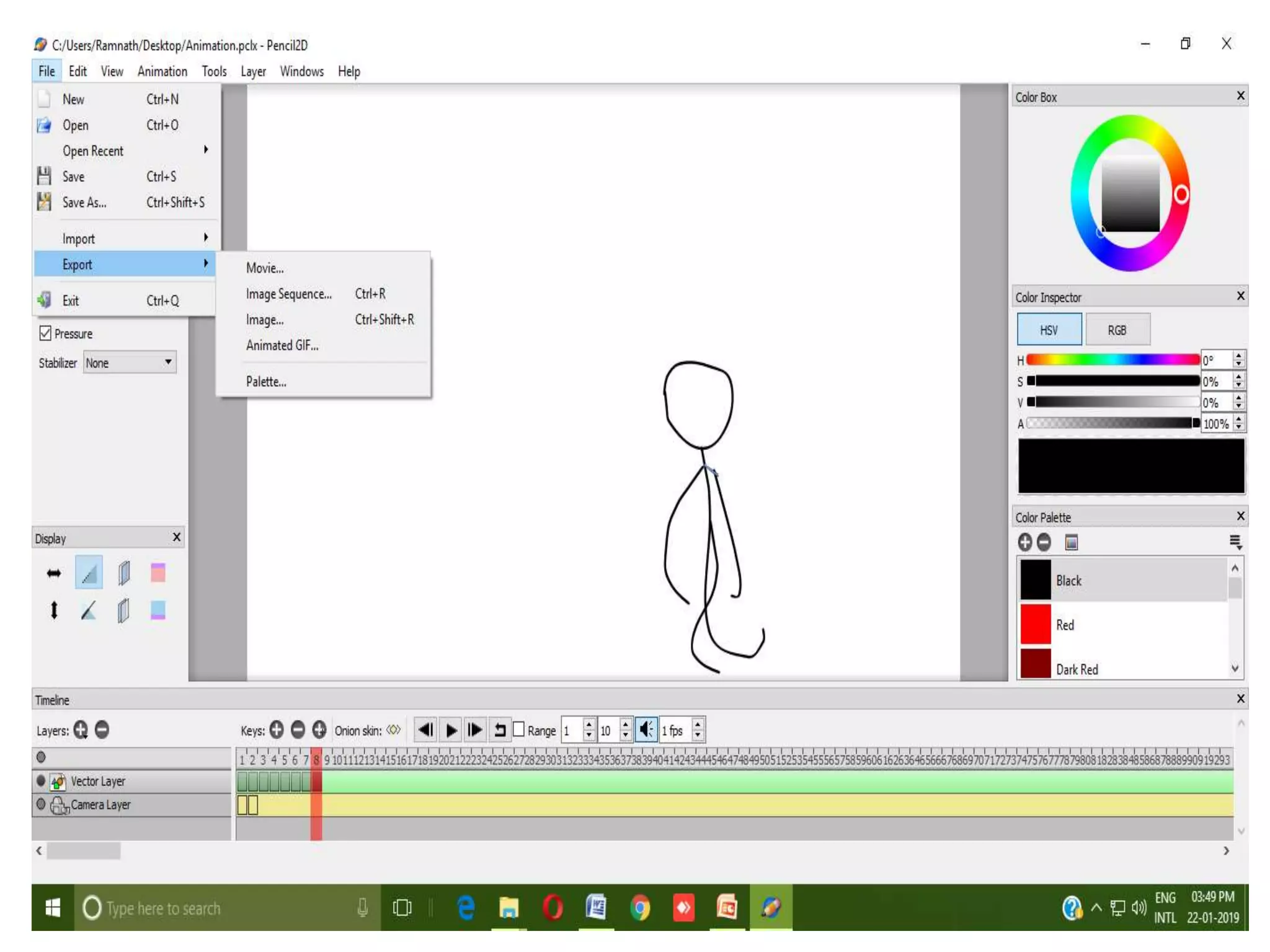Toggle onion skin red color icon
The image size is (1270, 952).
click(x=158, y=573)
